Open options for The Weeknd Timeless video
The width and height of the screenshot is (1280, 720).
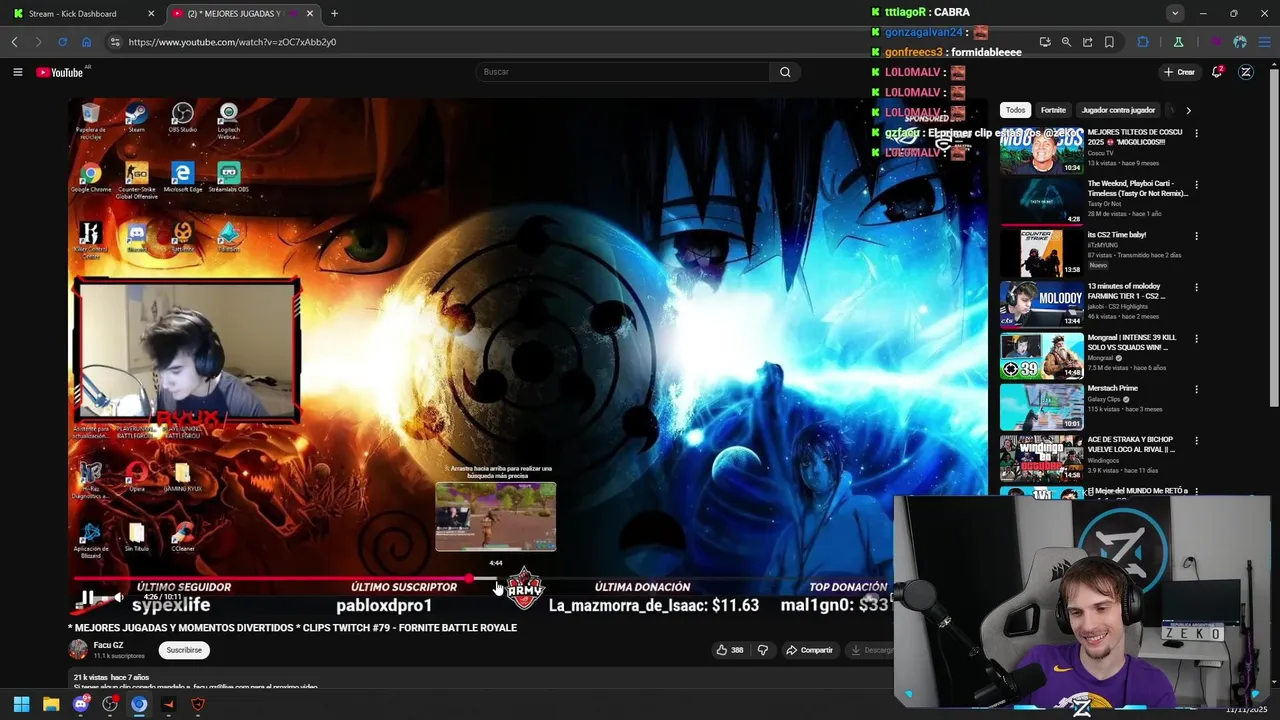1196,185
